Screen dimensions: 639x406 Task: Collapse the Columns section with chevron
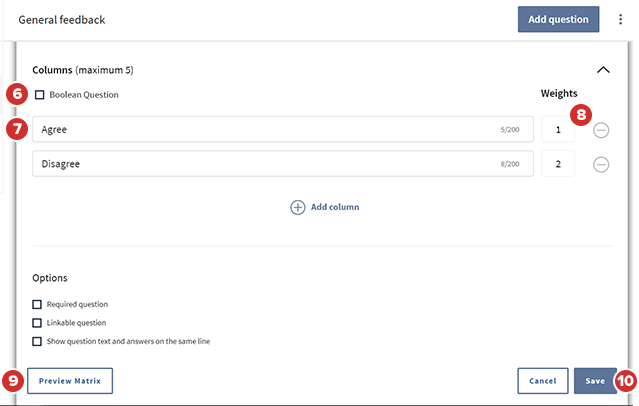pyautogui.click(x=603, y=70)
